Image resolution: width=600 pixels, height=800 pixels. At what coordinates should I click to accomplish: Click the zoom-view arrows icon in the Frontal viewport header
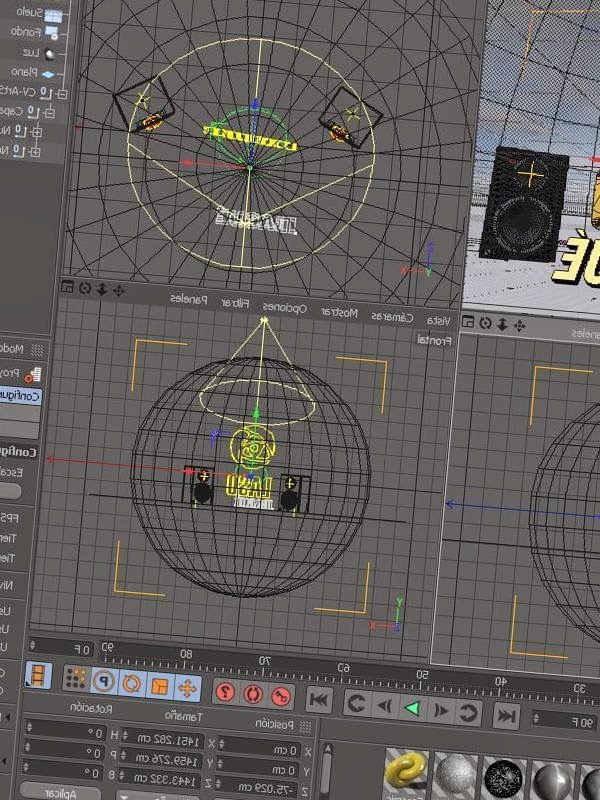point(102,289)
